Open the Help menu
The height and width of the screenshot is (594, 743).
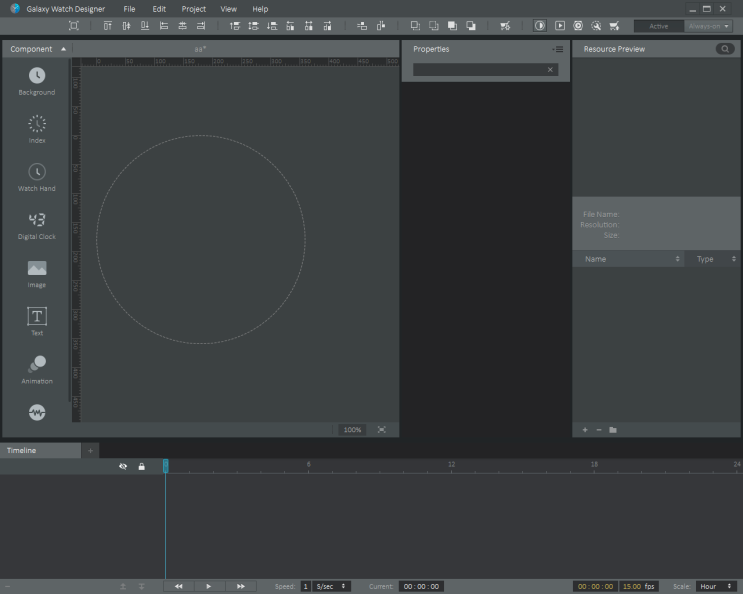click(x=260, y=9)
